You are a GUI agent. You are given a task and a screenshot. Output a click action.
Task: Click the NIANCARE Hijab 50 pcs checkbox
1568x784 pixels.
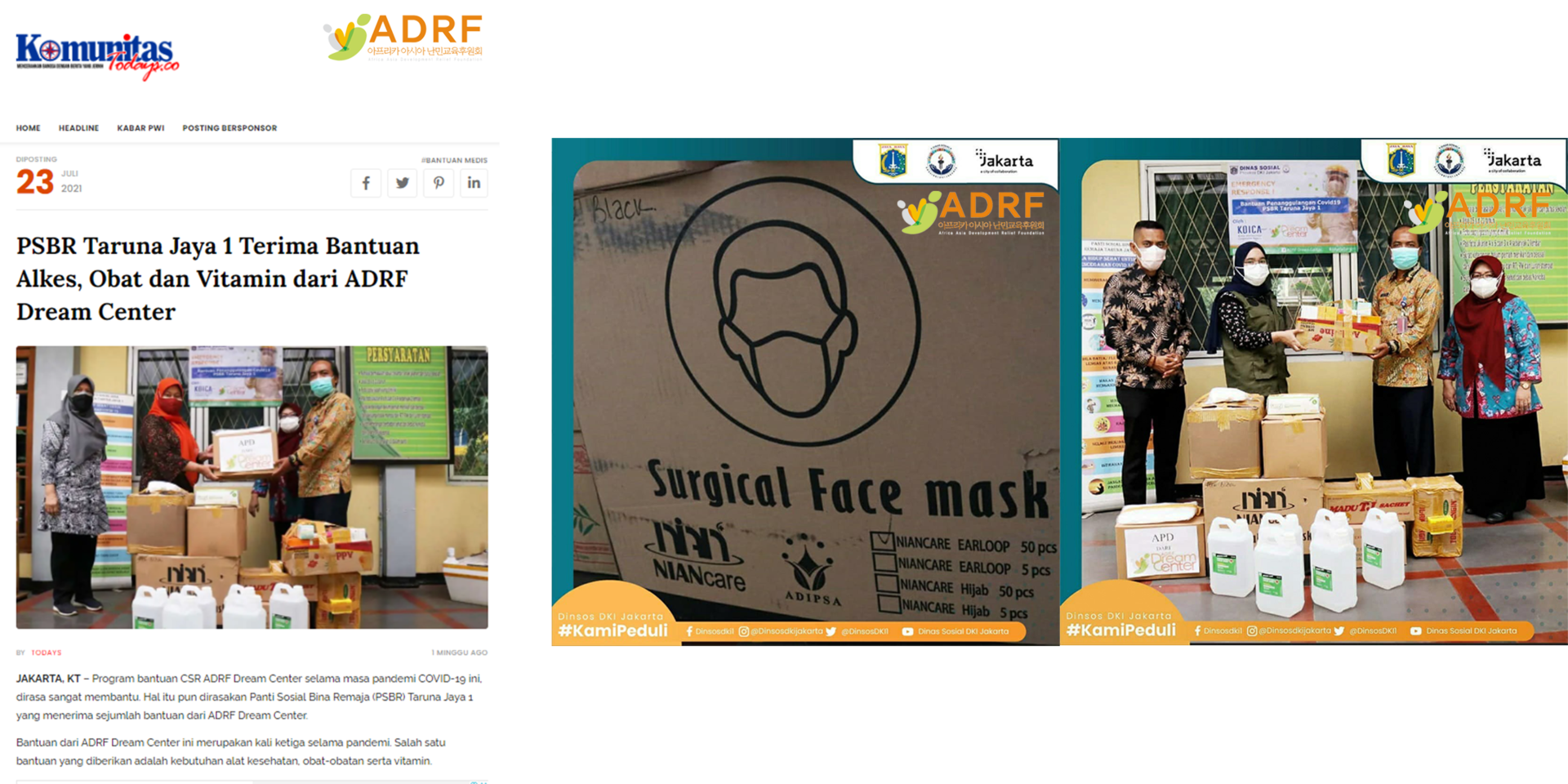coord(887,583)
